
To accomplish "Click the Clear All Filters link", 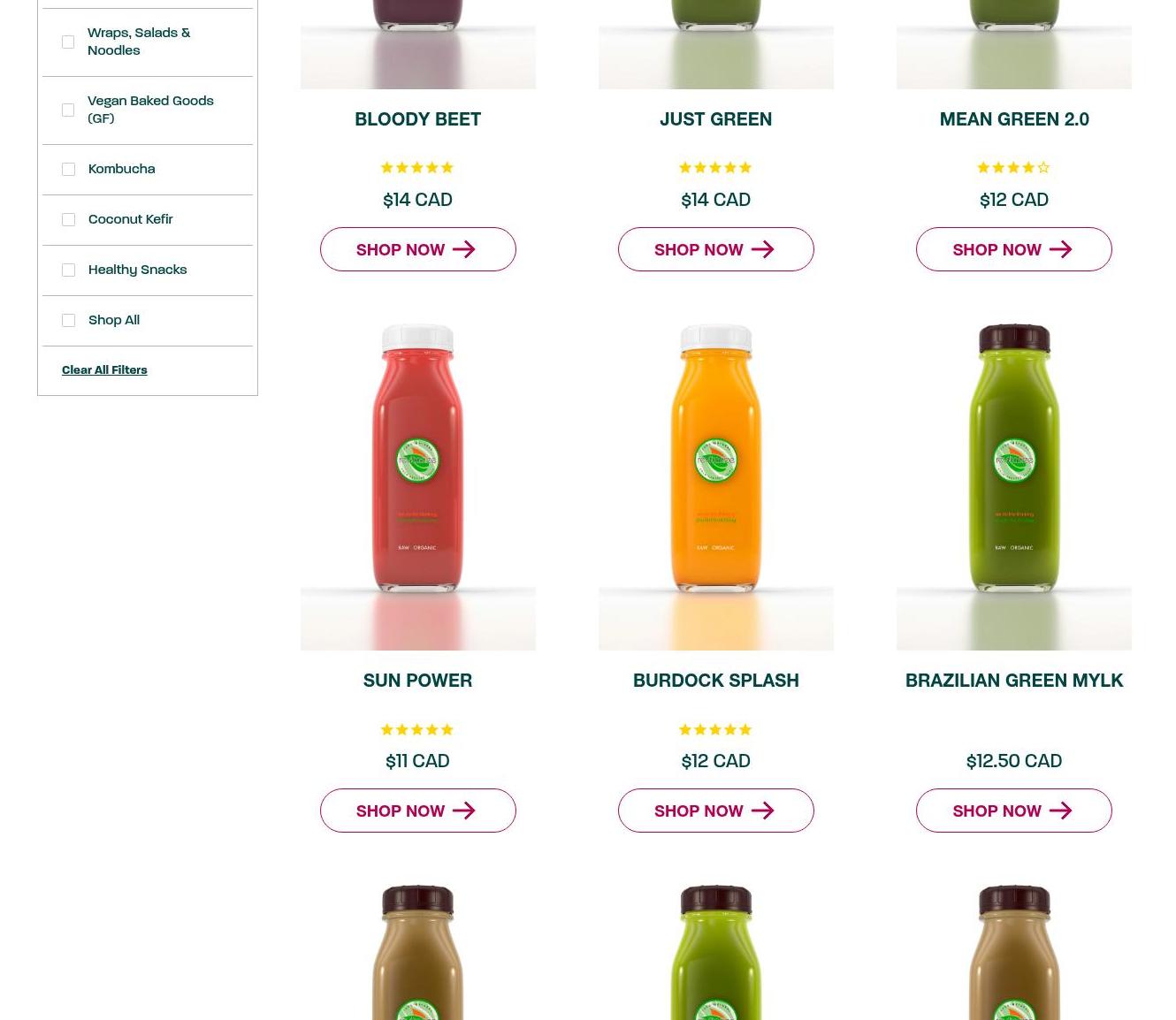I will (x=104, y=370).
